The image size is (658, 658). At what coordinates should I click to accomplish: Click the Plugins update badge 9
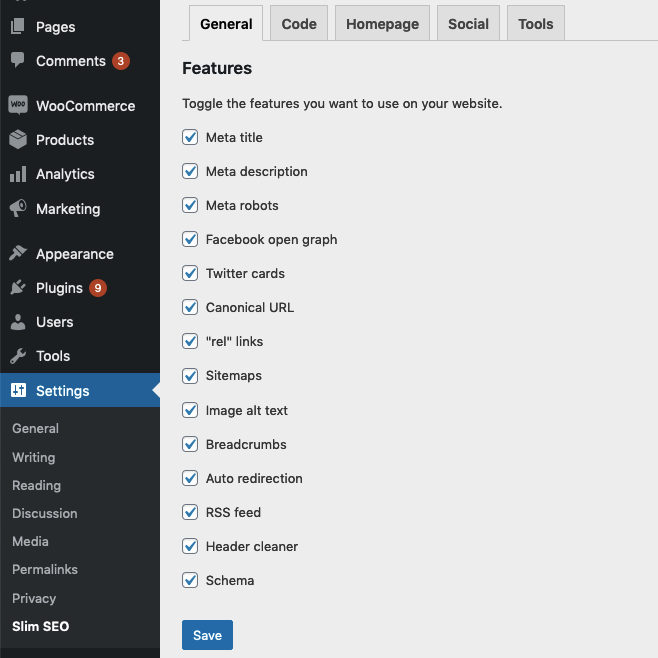pyautogui.click(x=98, y=288)
